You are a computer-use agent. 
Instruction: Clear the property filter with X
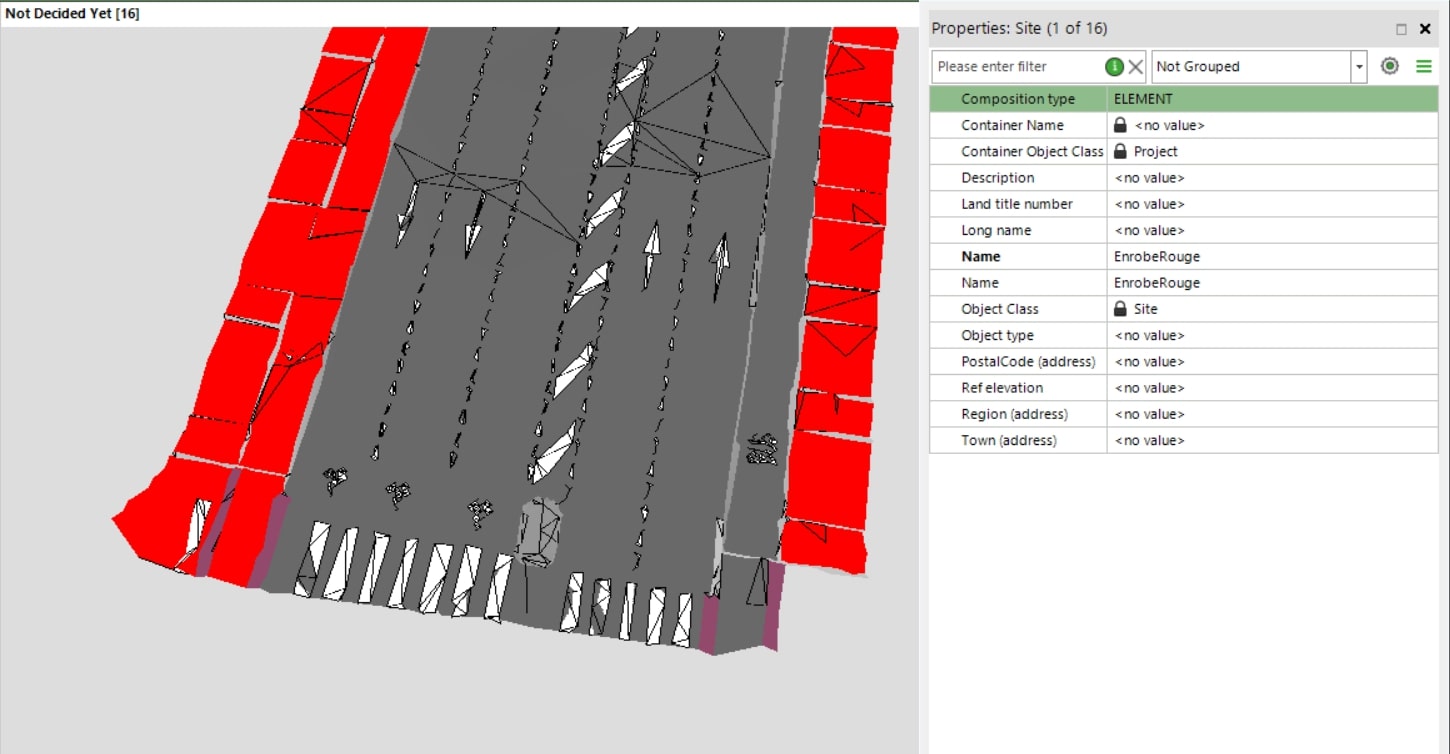pyautogui.click(x=1136, y=67)
